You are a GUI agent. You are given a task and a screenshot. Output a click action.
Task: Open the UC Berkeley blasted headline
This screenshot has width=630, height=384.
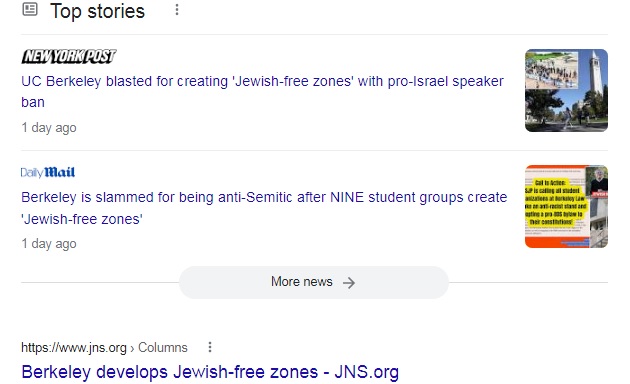(262, 92)
